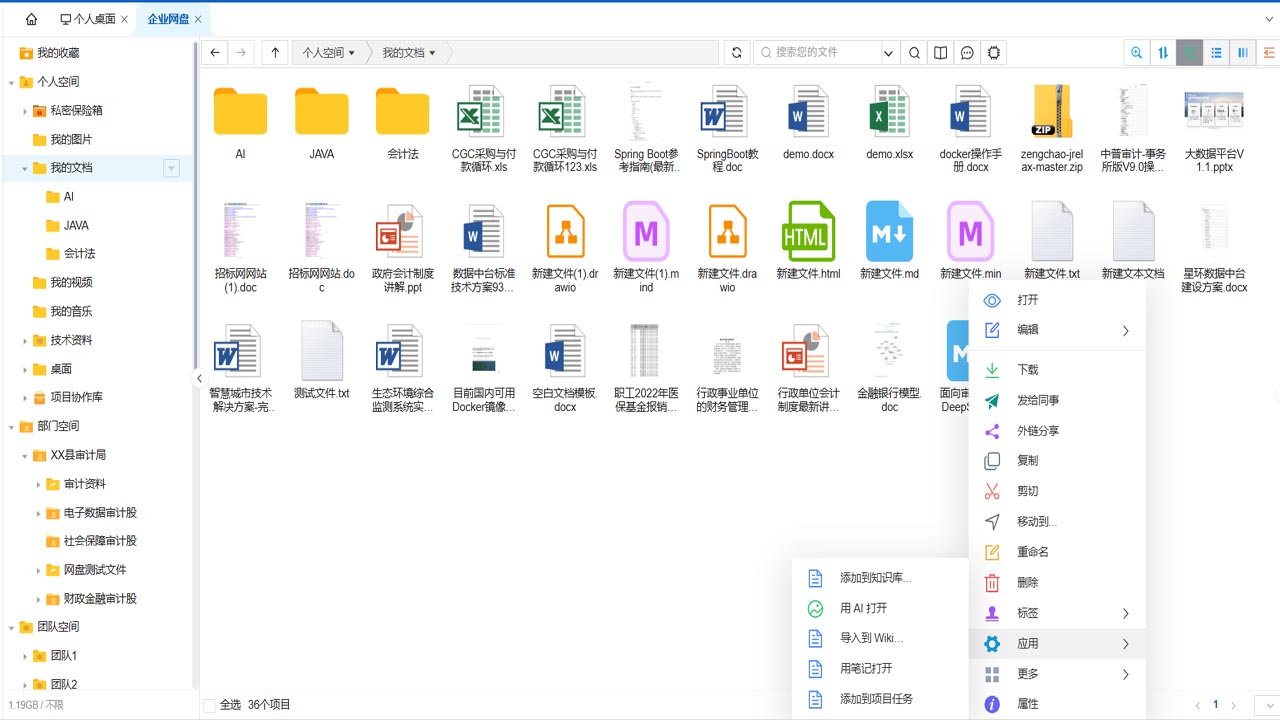Screen dimensions: 1280x720
Task: Click page number 1 in the pagination
Action: [1216, 705]
